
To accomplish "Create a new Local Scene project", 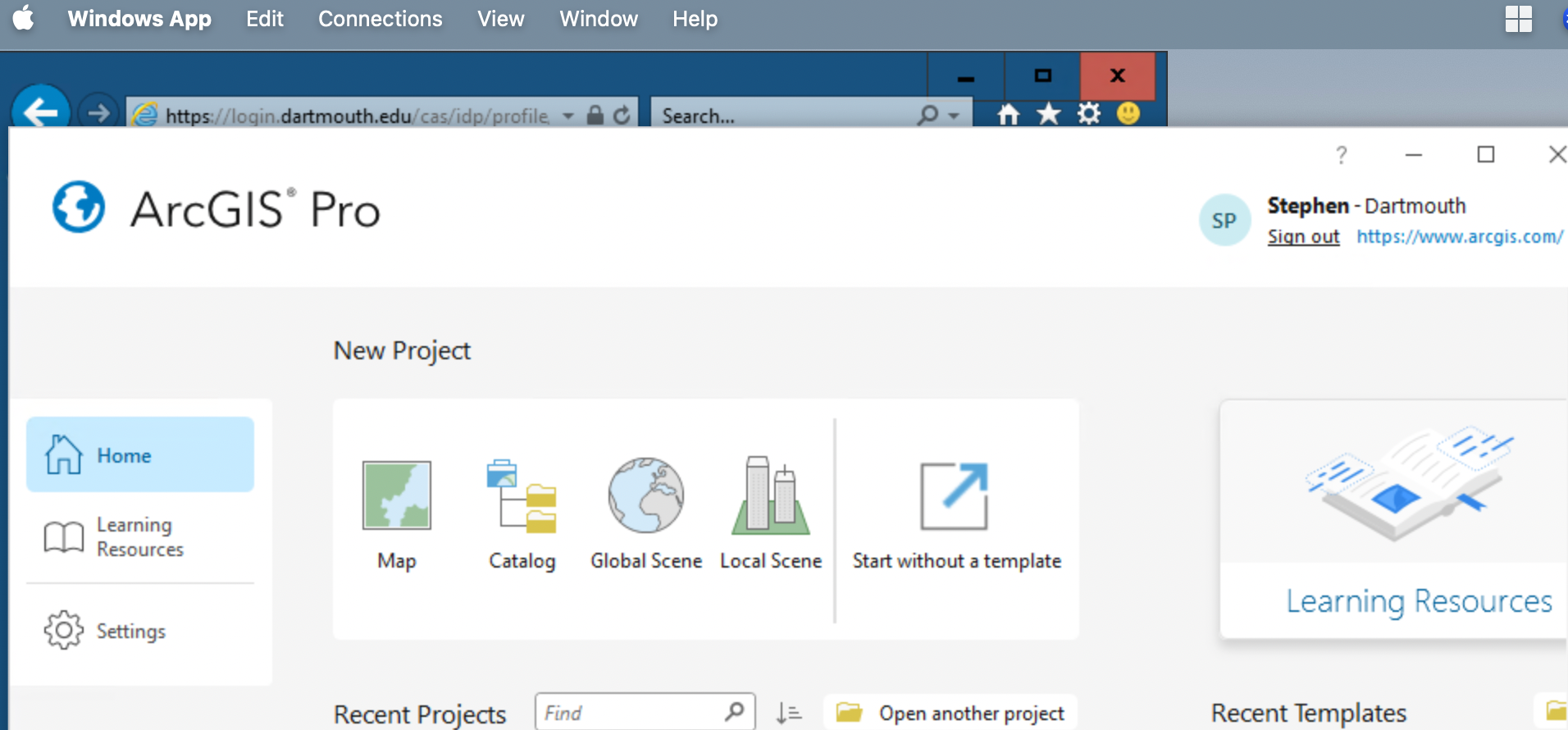I will tap(771, 515).
